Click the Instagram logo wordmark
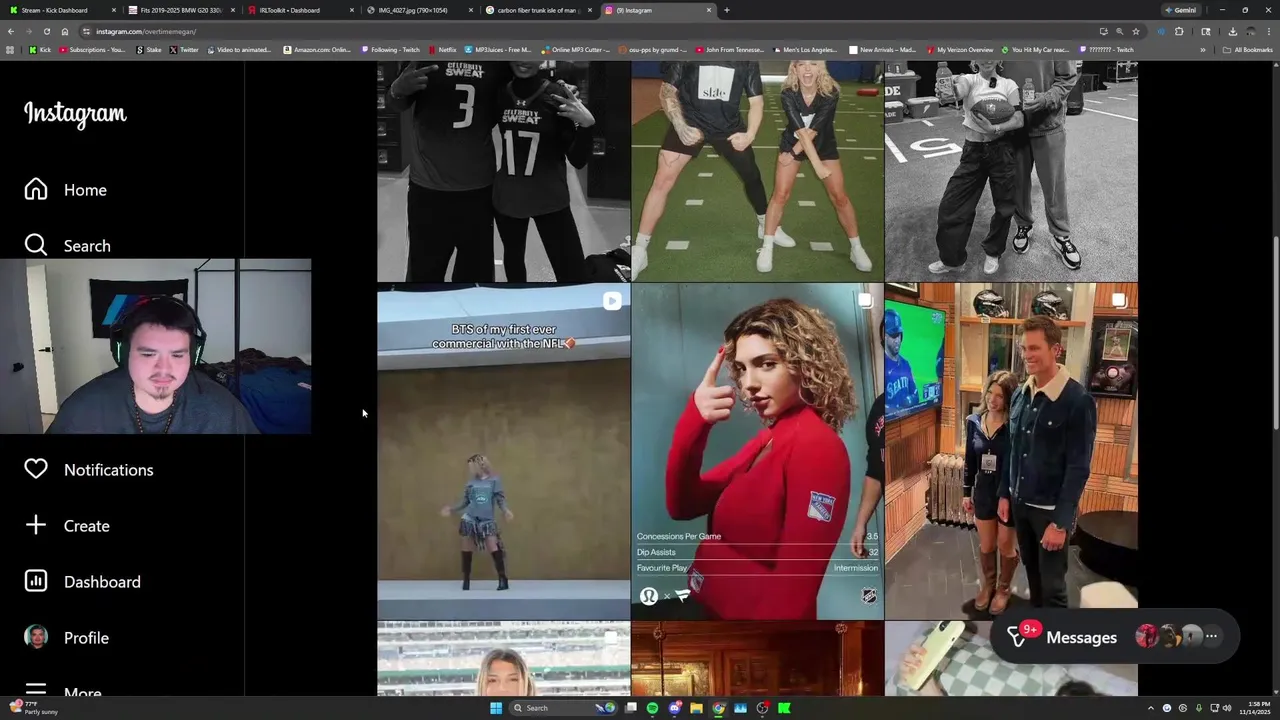Image resolution: width=1280 pixels, height=720 pixels. 75,114
